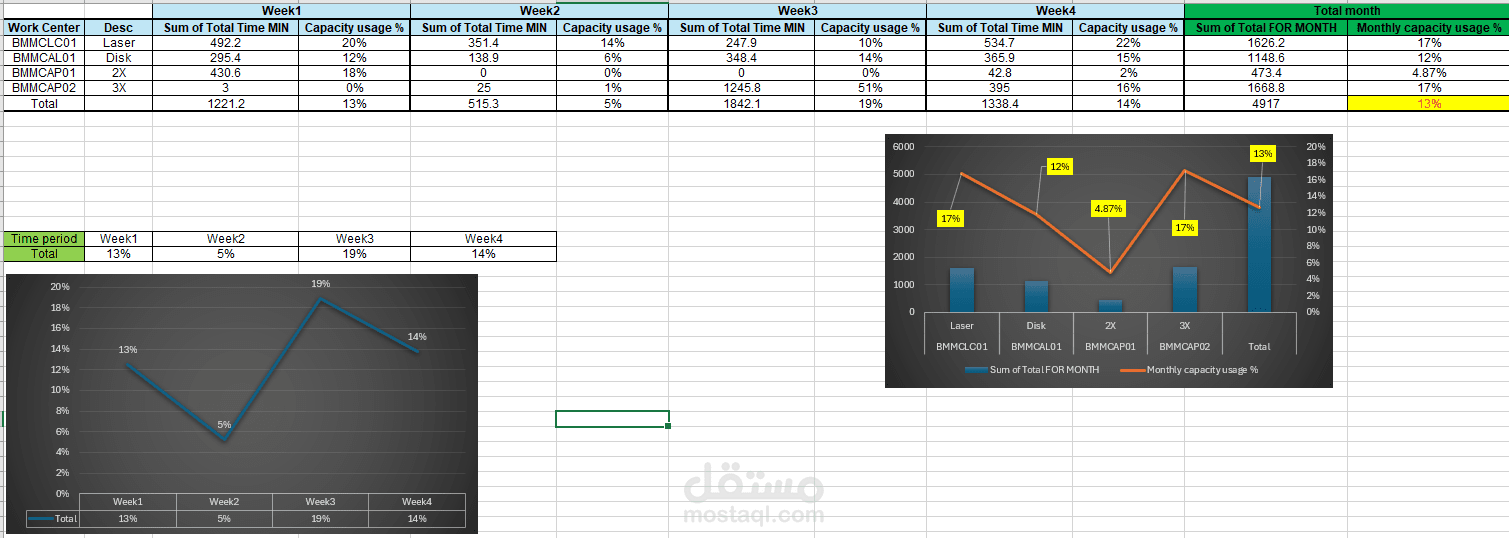This screenshot has height=538, width=1509.
Task: Click the Total bar in the monthly chart
Action: click(x=1259, y=244)
